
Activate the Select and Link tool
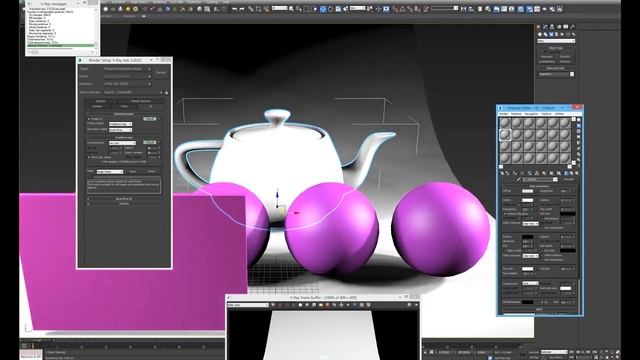point(251,9)
